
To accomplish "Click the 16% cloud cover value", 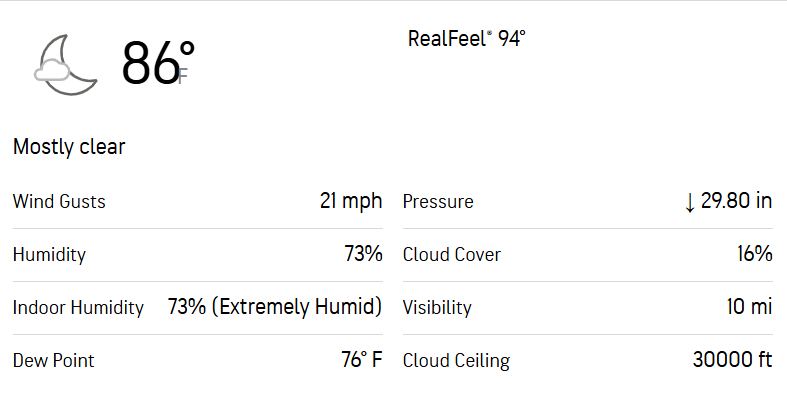I will coord(755,253).
